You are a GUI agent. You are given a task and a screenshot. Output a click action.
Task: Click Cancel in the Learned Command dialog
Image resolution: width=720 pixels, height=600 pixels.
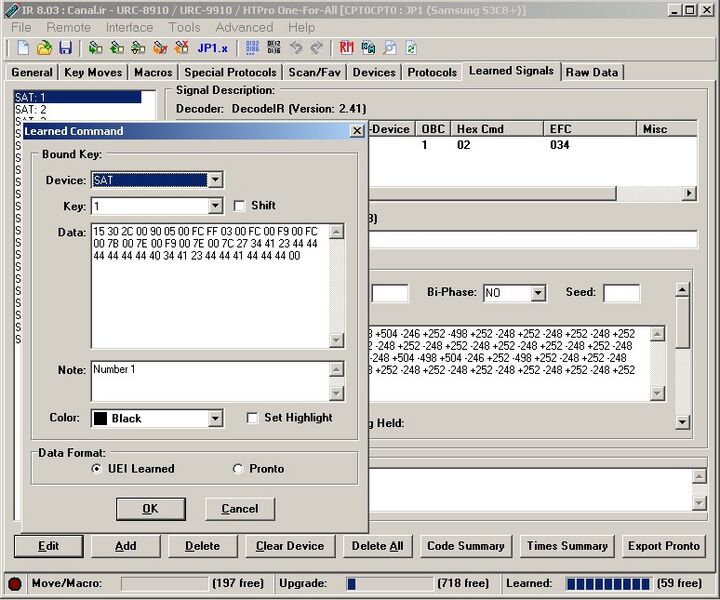240,509
